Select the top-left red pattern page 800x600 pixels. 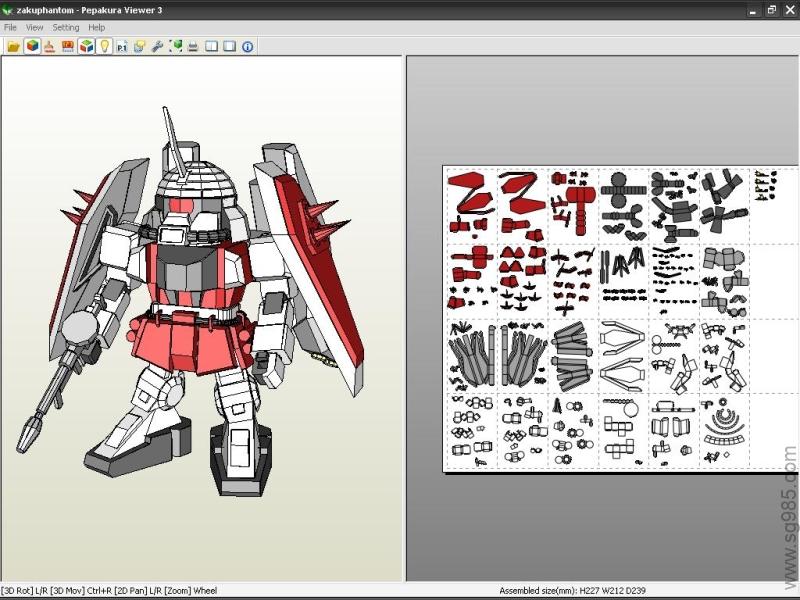coord(472,204)
